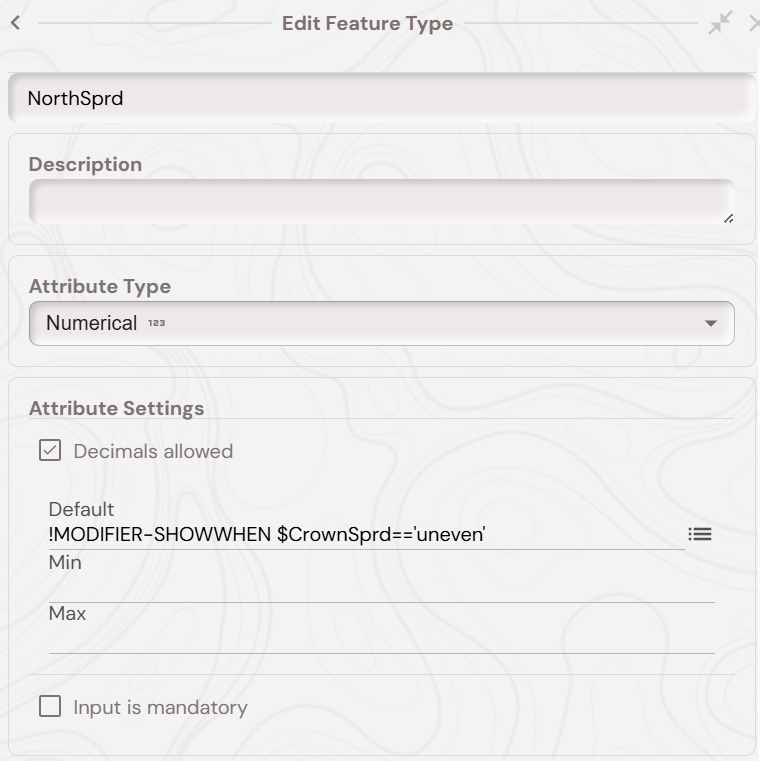Open the Attribute Type dropdown showing Numerical
Viewport: 760px width, 761px height.
point(380,324)
